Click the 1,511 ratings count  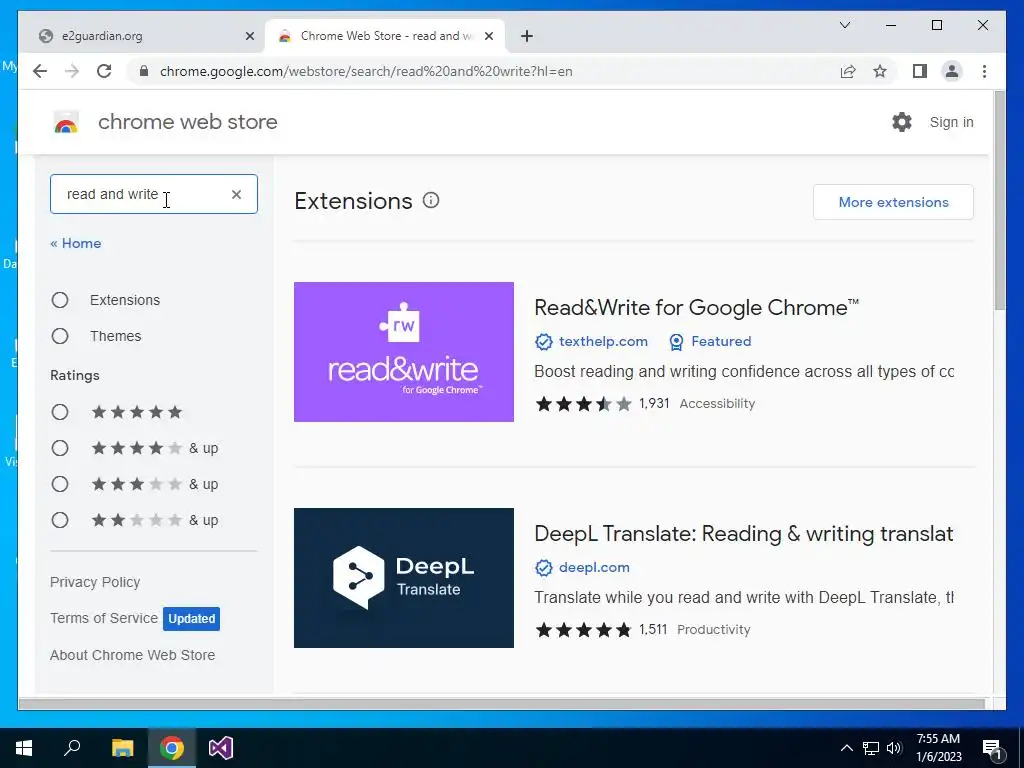coord(653,630)
